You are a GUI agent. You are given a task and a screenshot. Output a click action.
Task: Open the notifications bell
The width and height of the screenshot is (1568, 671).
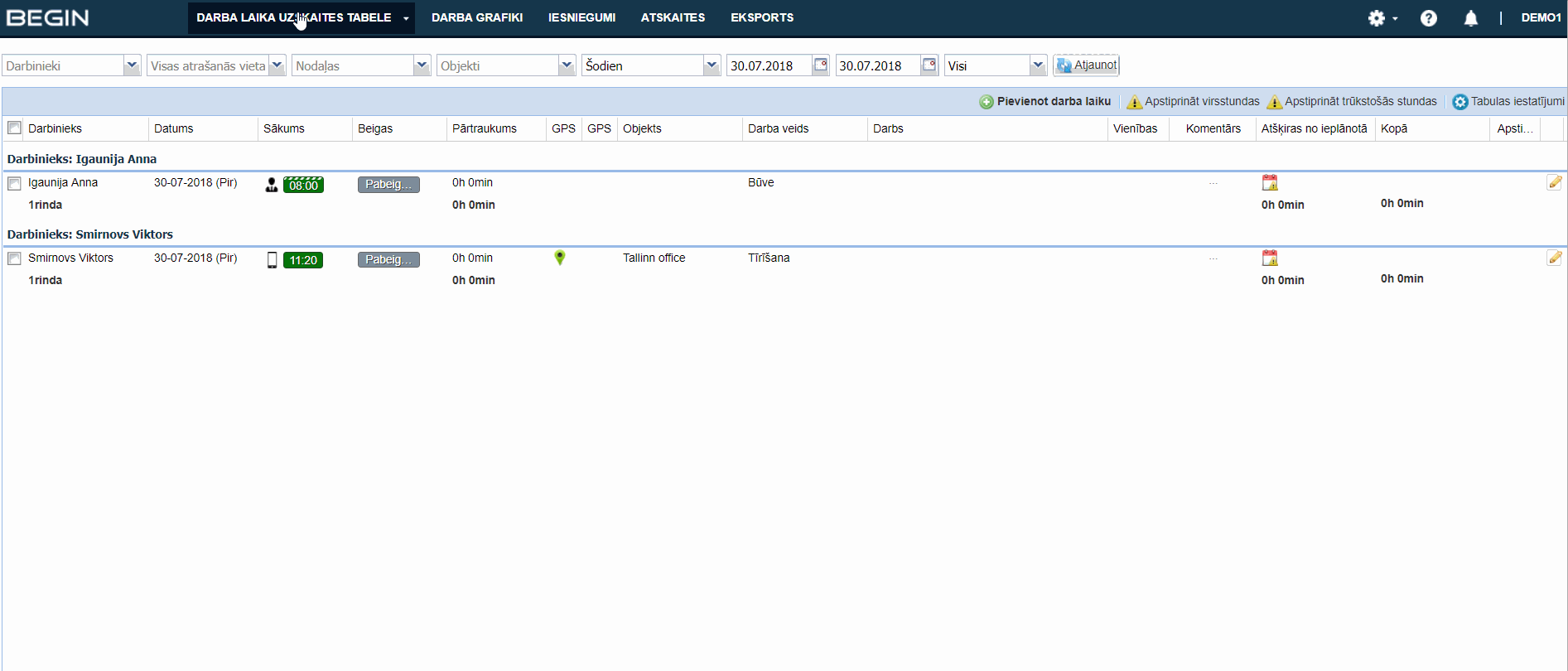tap(1470, 18)
